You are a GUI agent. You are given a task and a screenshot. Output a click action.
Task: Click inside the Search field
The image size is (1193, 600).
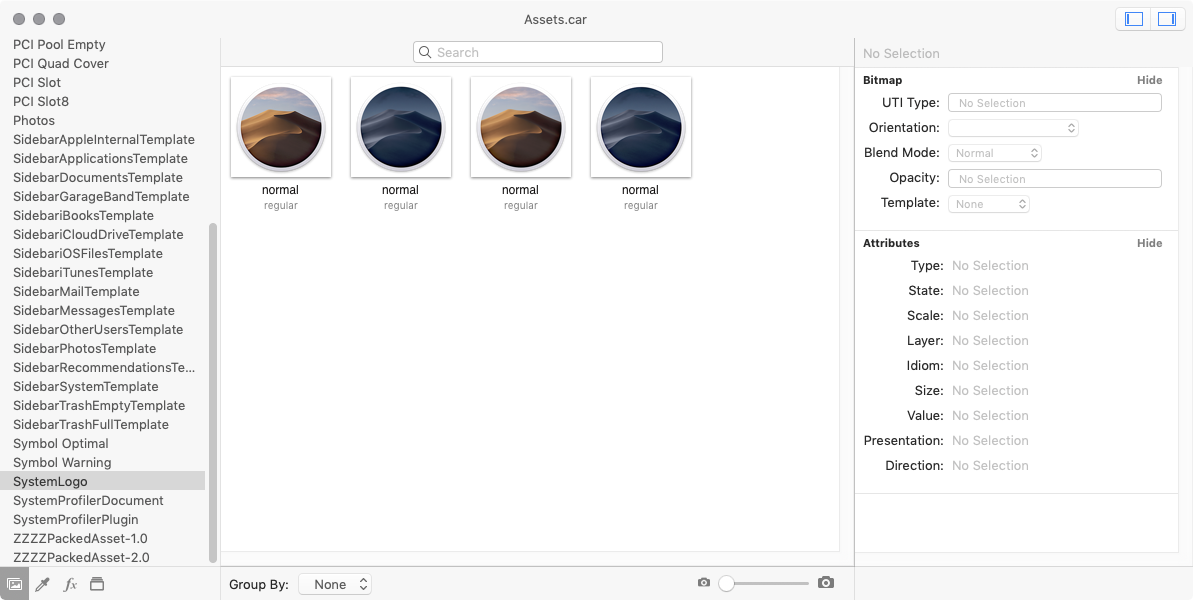pos(538,52)
